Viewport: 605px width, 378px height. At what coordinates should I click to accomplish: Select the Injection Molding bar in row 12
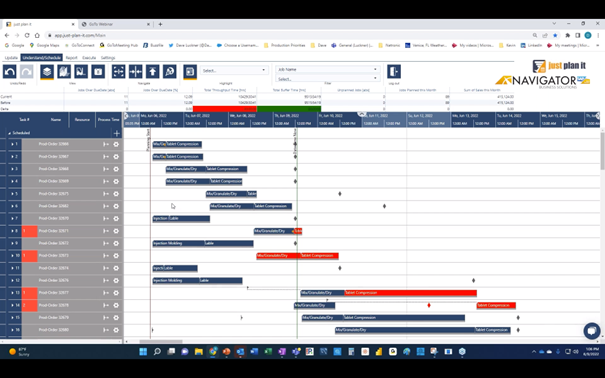[x=176, y=280]
